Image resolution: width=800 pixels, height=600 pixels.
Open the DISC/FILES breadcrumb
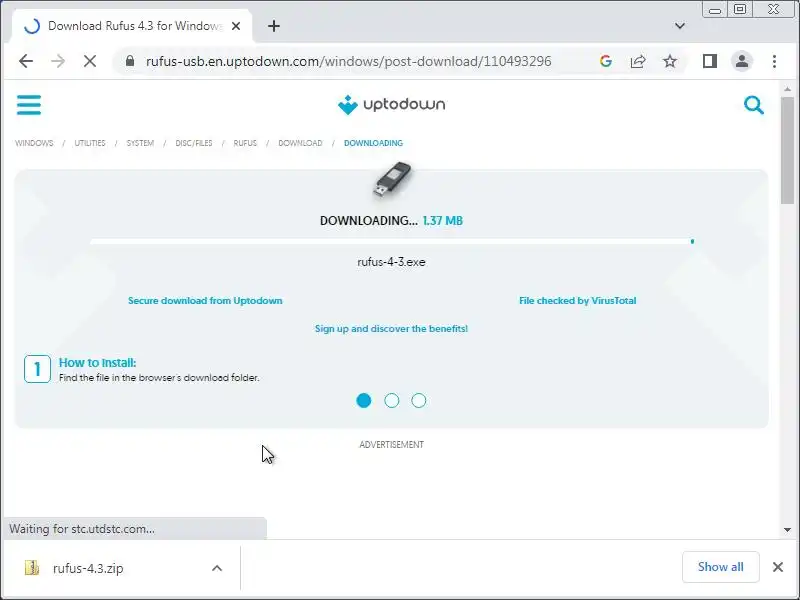pos(194,143)
